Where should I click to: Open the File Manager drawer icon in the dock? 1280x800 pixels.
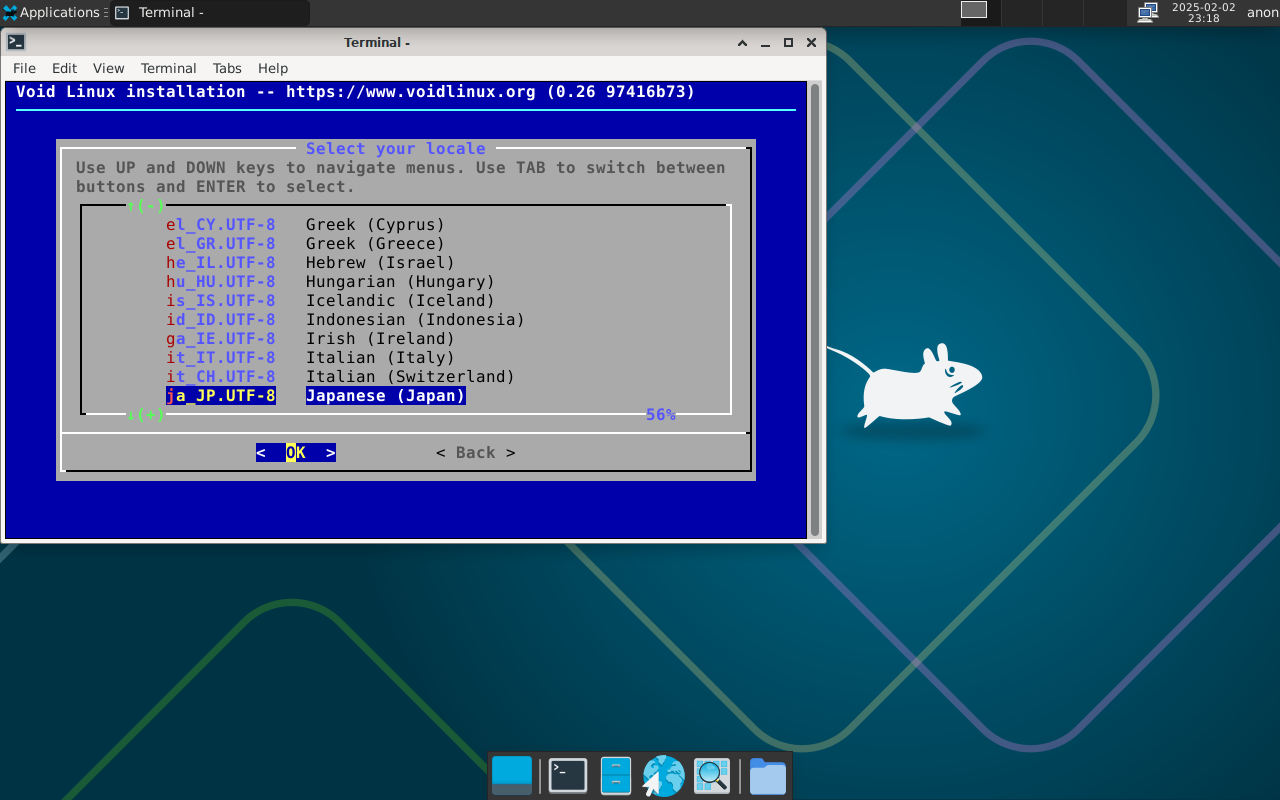(616, 776)
